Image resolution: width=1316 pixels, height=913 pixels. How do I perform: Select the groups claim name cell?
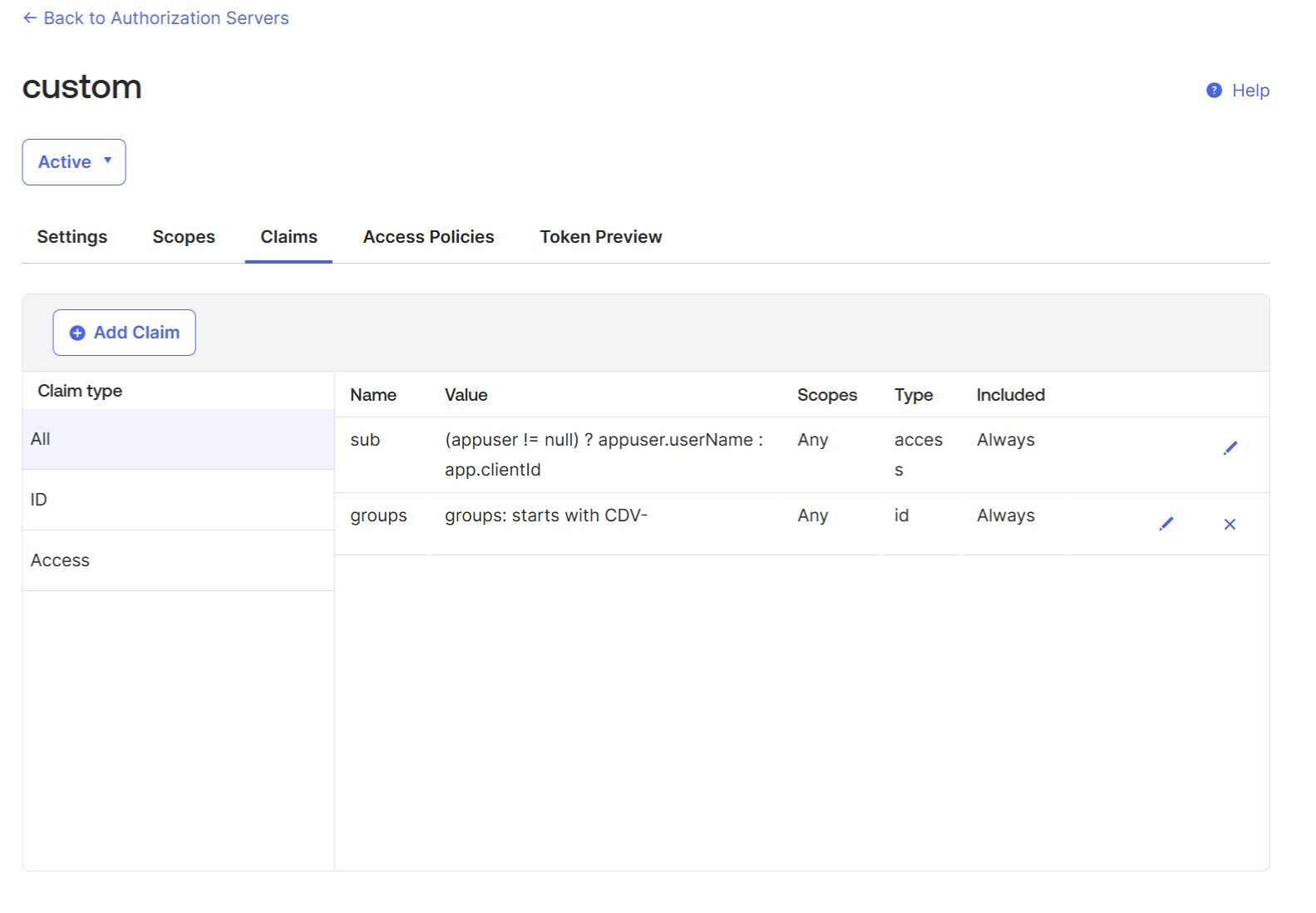click(378, 516)
